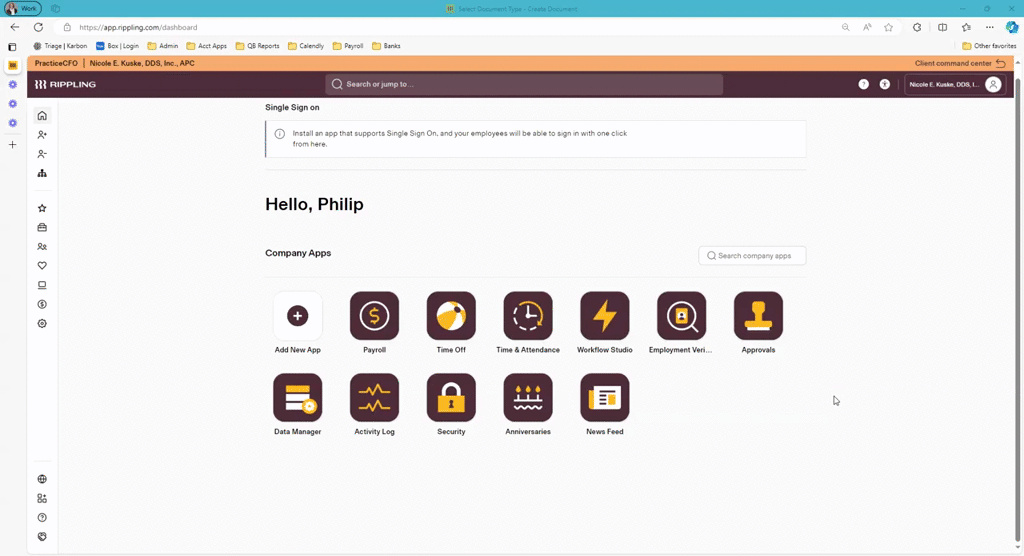Focus the Search or jump to bar
1024x556 pixels.
tap(524, 84)
